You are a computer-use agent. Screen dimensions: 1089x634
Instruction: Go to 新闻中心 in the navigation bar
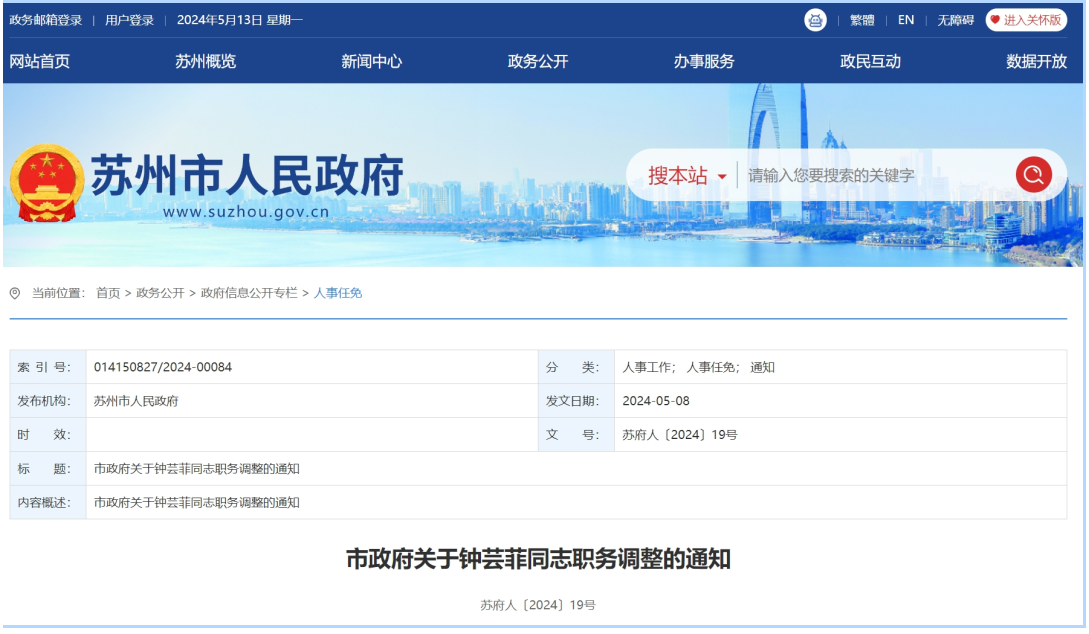(371, 61)
